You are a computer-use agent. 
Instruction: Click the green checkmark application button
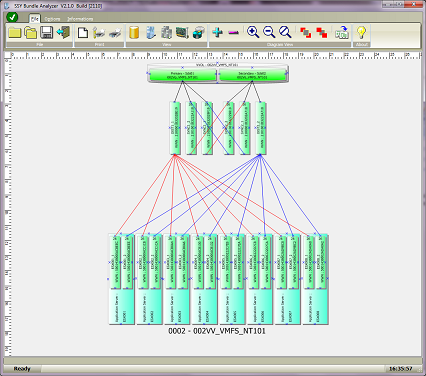(12, 17)
